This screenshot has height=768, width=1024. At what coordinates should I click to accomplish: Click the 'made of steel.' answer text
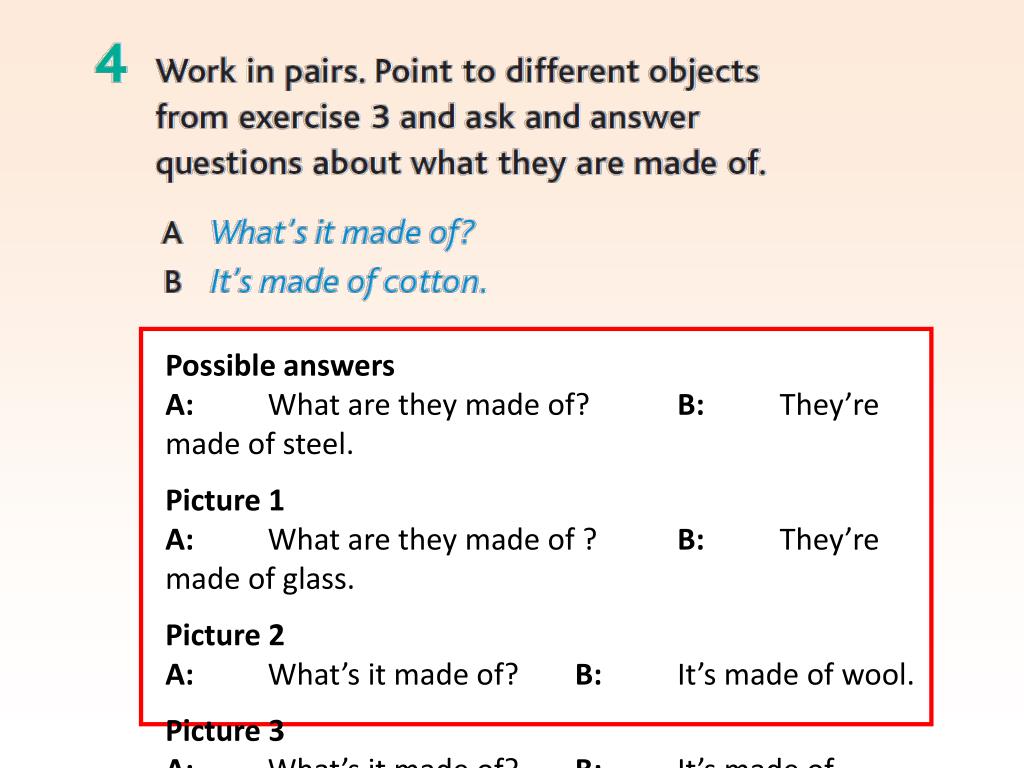point(260,444)
